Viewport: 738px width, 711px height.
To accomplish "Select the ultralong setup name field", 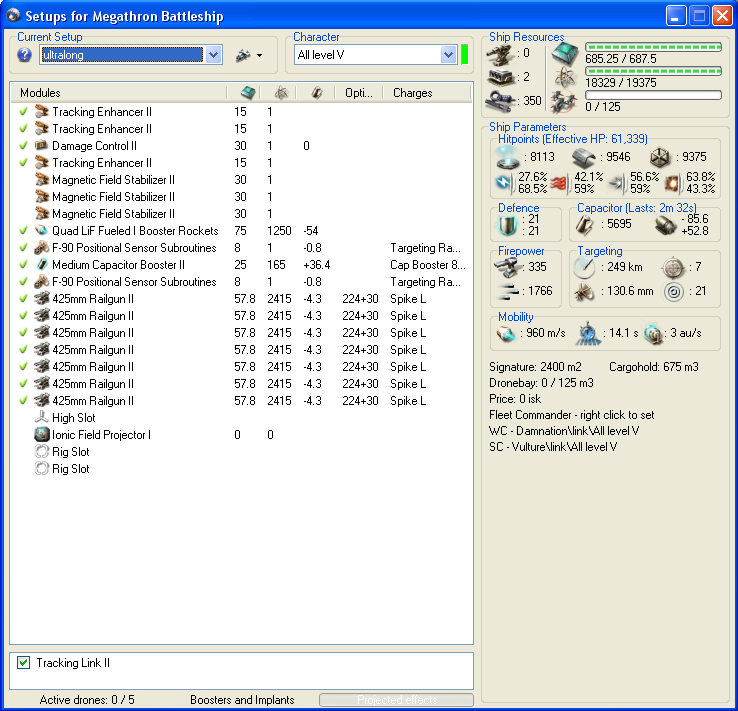I will pyautogui.click(x=122, y=55).
